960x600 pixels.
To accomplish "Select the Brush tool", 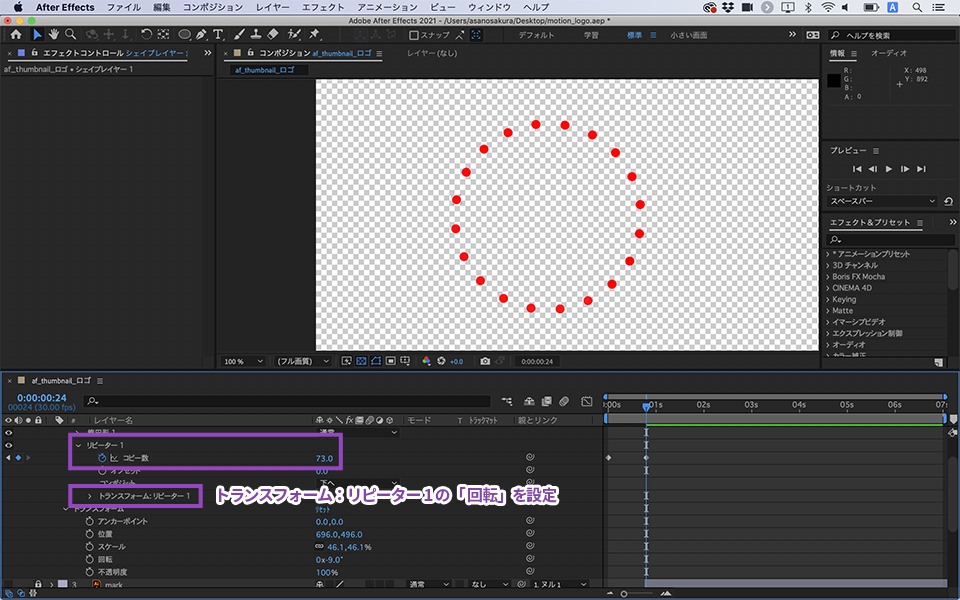I will (239, 35).
